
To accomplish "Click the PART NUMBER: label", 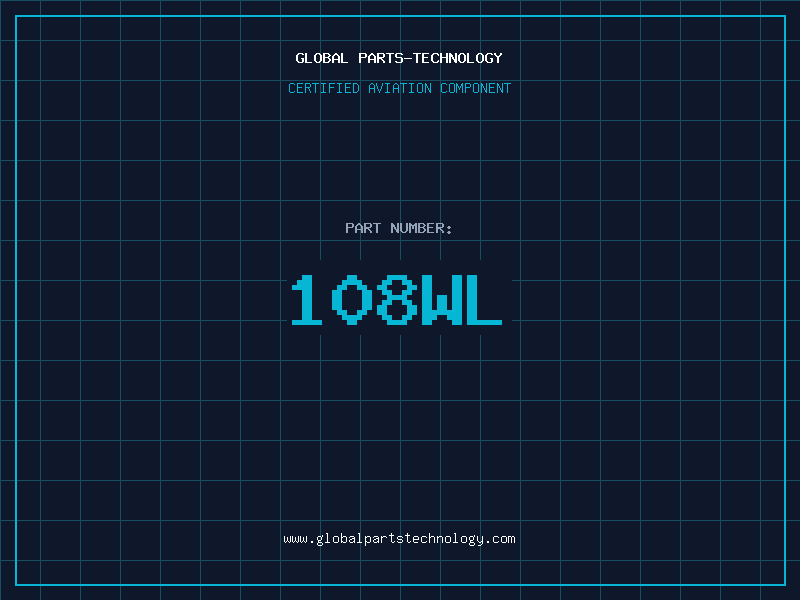I will pyautogui.click(x=399, y=228).
